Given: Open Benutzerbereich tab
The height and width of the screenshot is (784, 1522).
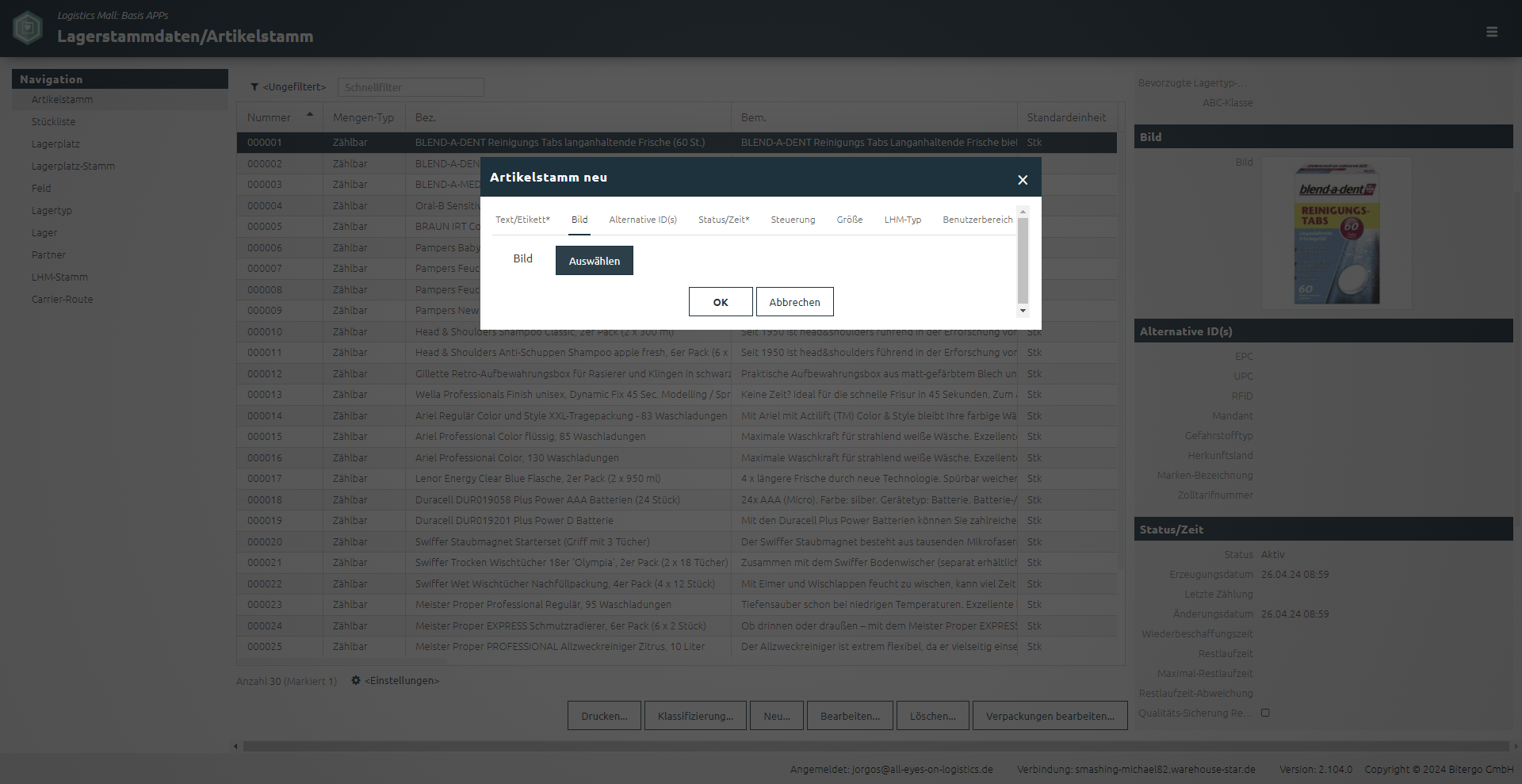Looking at the screenshot, I should [x=977, y=220].
